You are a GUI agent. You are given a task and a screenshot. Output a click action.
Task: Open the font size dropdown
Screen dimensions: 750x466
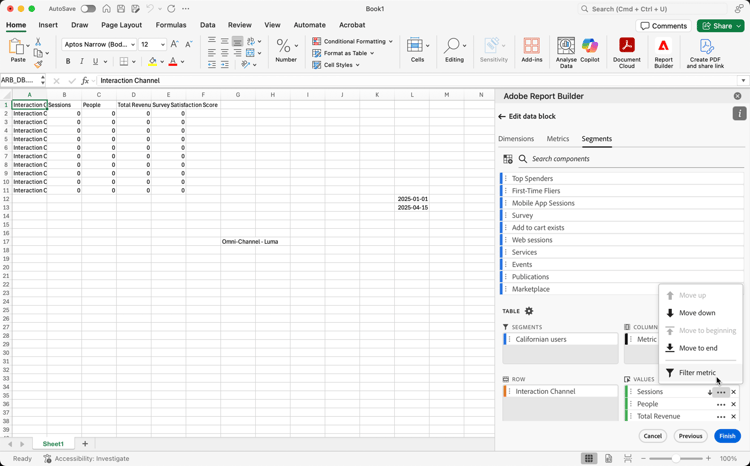pyautogui.click(x=163, y=44)
